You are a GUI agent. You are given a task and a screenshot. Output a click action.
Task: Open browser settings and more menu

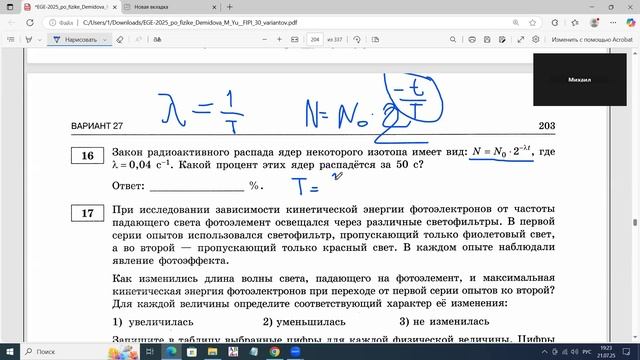point(613,23)
